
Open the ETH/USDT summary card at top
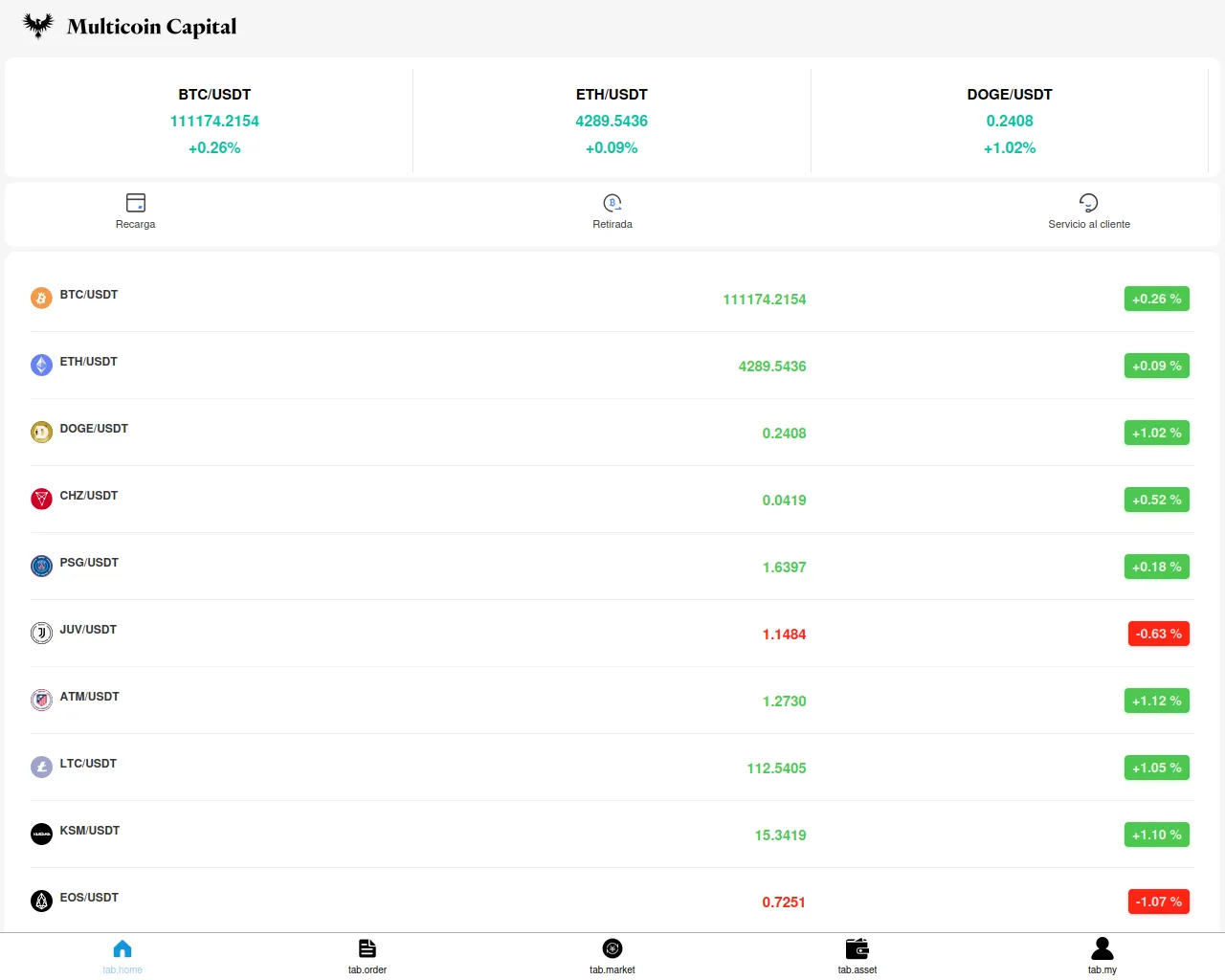pos(612,121)
